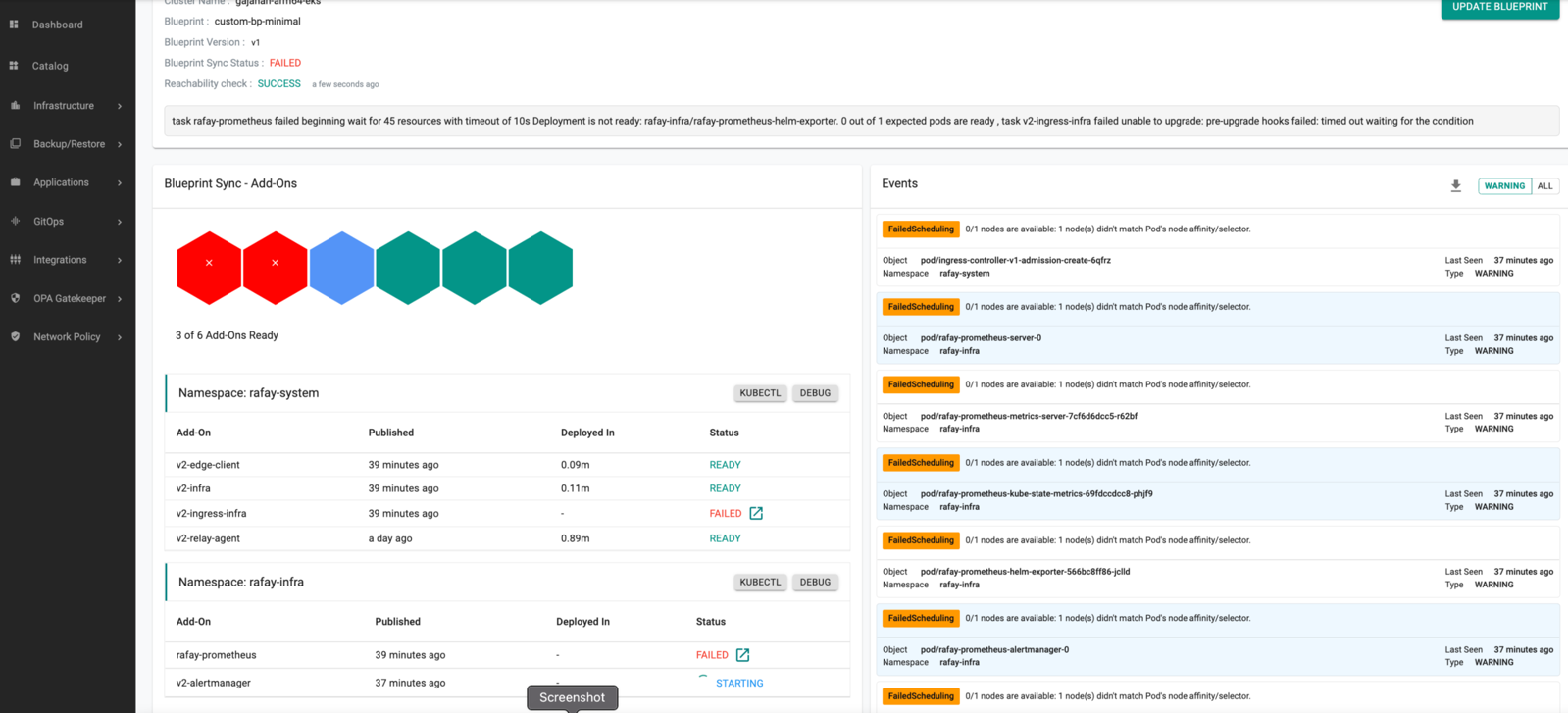Click FAILED status of v2-ingress-infra
This screenshot has width=1568, height=713.
(726, 513)
